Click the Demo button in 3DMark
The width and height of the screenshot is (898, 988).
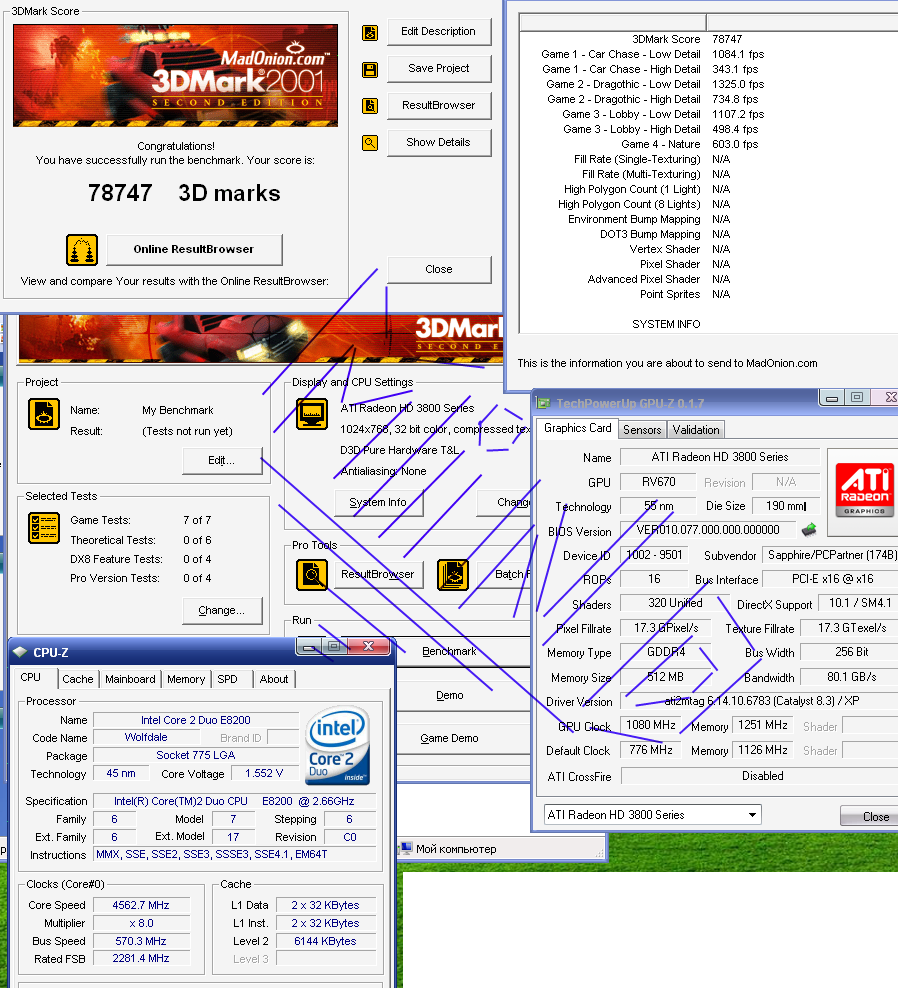(449, 696)
